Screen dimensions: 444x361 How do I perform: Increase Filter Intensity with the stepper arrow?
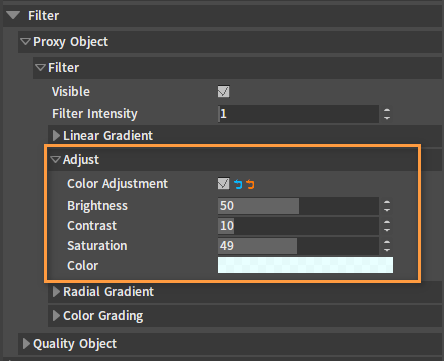pyautogui.click(x=387, y=110)
